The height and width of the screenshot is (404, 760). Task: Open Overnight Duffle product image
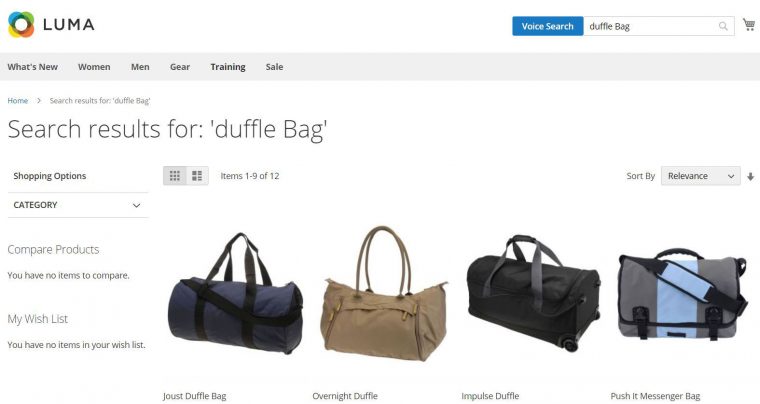(x=384, y=294)
